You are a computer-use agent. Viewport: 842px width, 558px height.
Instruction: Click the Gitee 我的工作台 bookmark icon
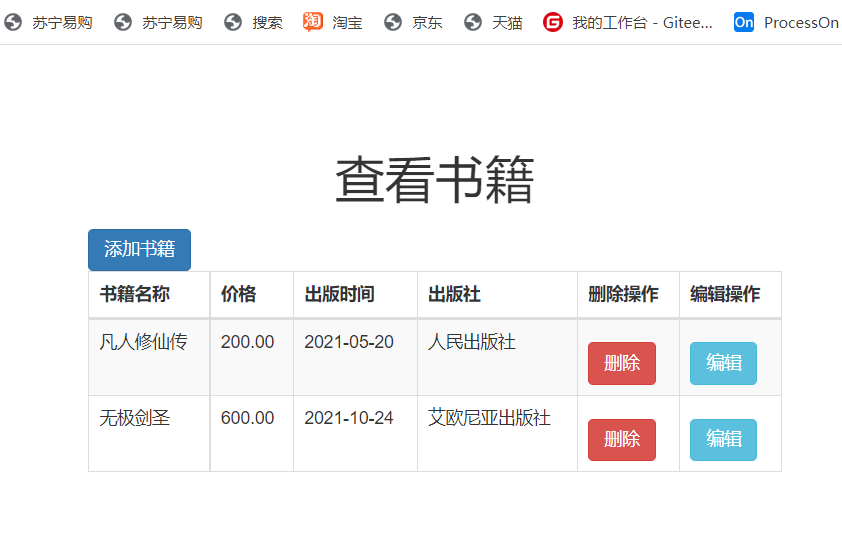[553, 23]
